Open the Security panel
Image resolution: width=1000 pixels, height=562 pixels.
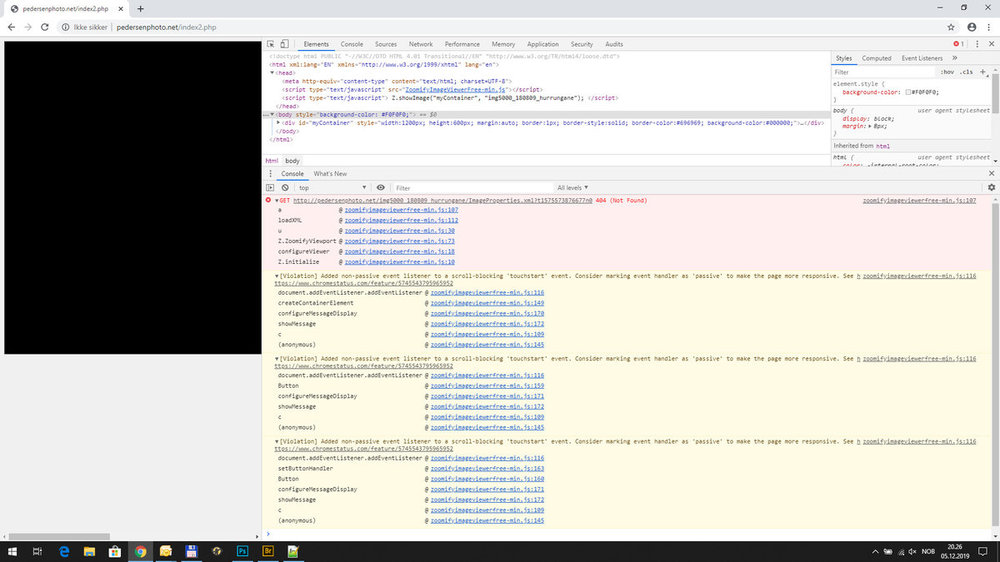coord(581,44)
